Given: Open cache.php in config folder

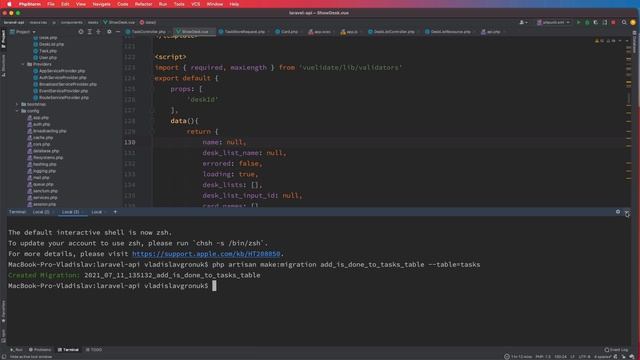Looking at the screenshot, I should tap(40, 138).
